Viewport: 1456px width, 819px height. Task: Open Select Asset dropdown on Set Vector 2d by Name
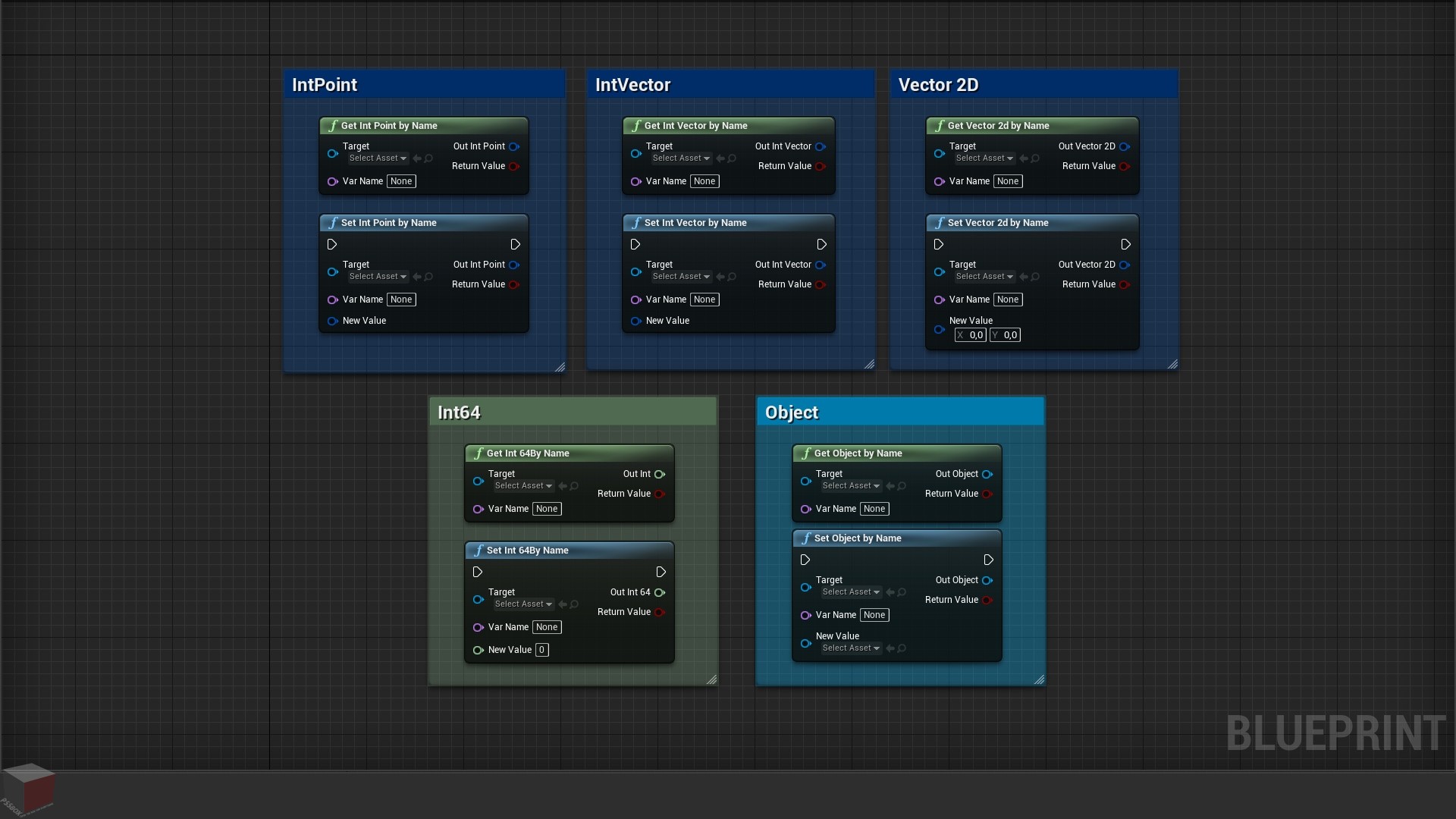pyautogui.click(x=984, y=277)
